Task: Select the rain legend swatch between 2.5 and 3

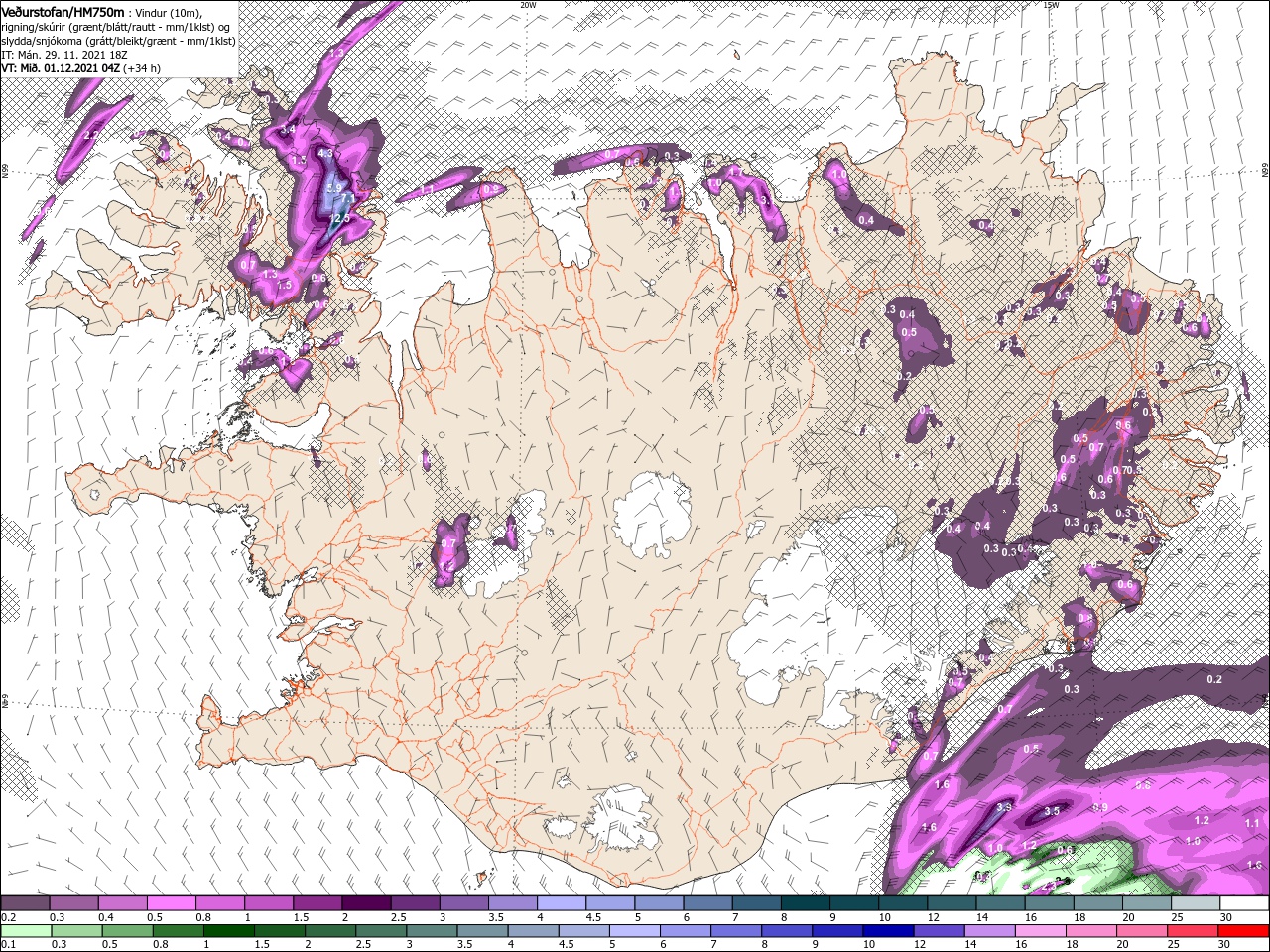Action: (x=381, y=931)
